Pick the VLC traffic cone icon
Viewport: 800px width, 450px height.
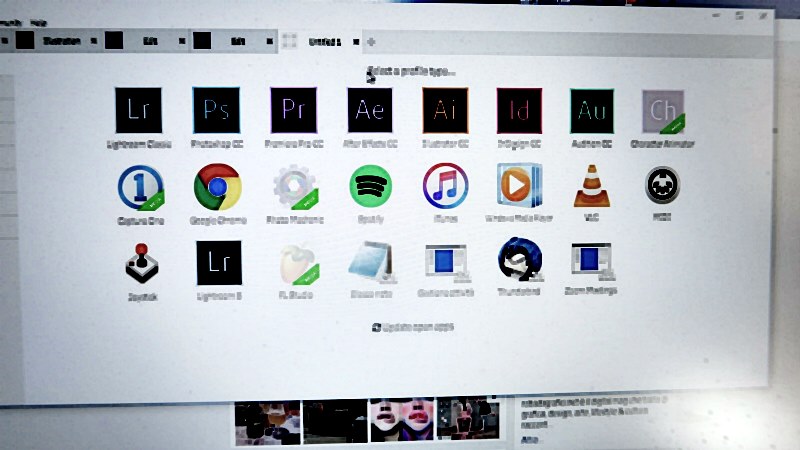click(x=592, y=186)
